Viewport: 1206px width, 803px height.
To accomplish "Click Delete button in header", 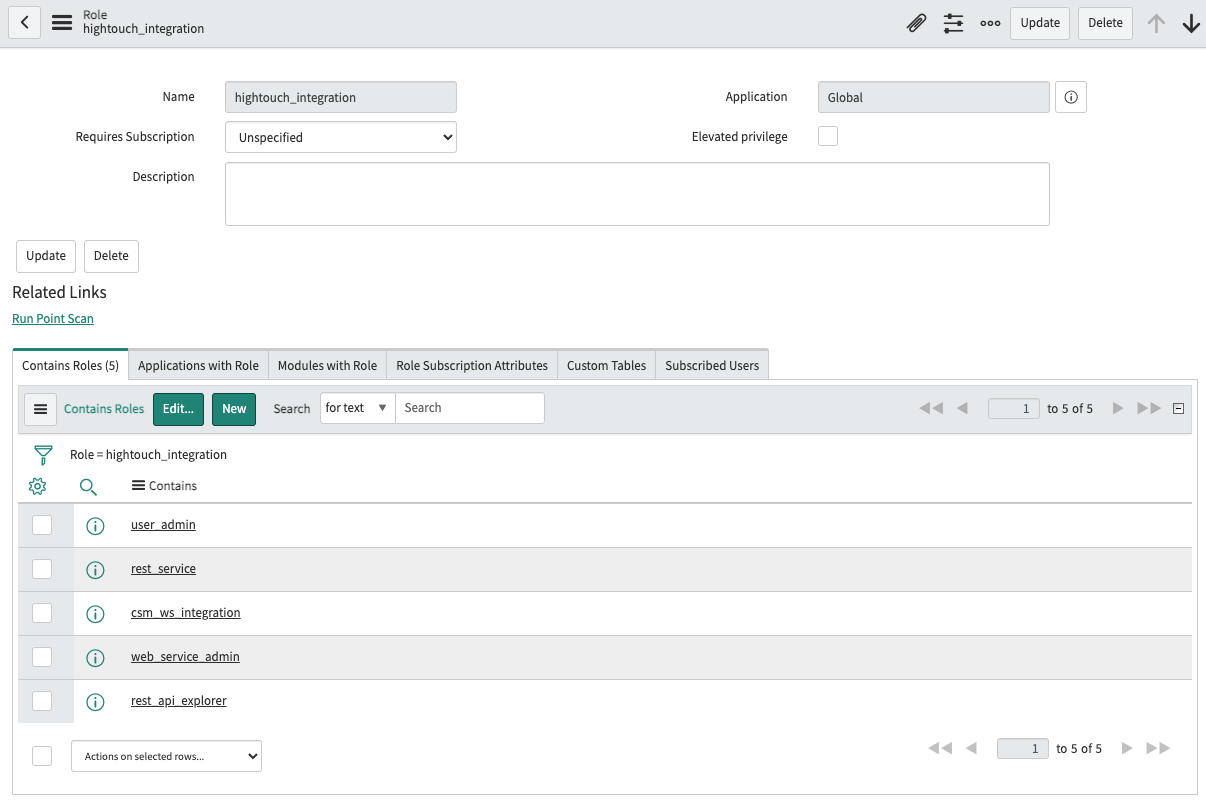I will pyautogui.click(x=1105, y=23).
